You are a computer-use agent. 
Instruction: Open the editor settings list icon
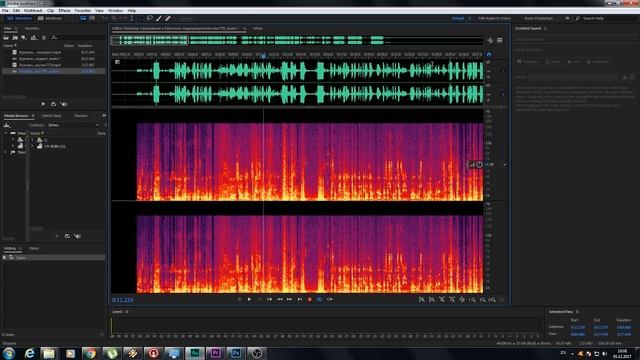click(500, 40)
